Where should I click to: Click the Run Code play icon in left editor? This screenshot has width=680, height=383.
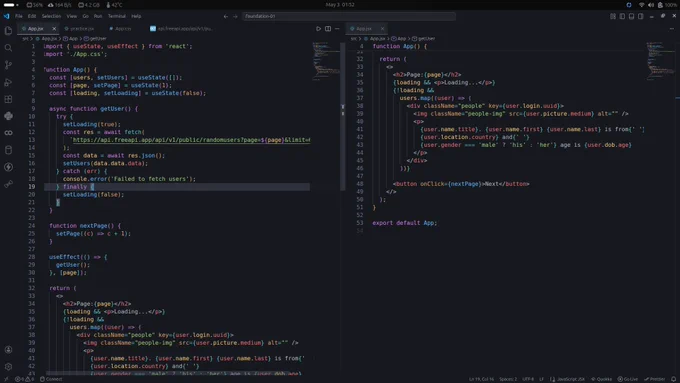[318, 29]
